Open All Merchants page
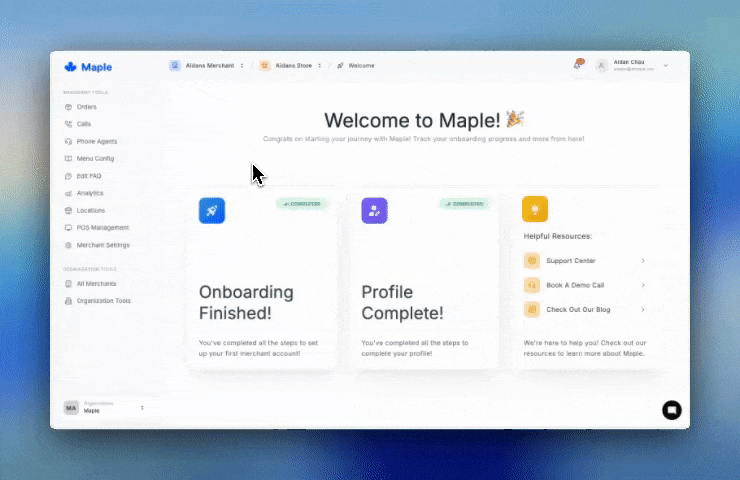This screenshot has width=740, height=480. point(96,284)
